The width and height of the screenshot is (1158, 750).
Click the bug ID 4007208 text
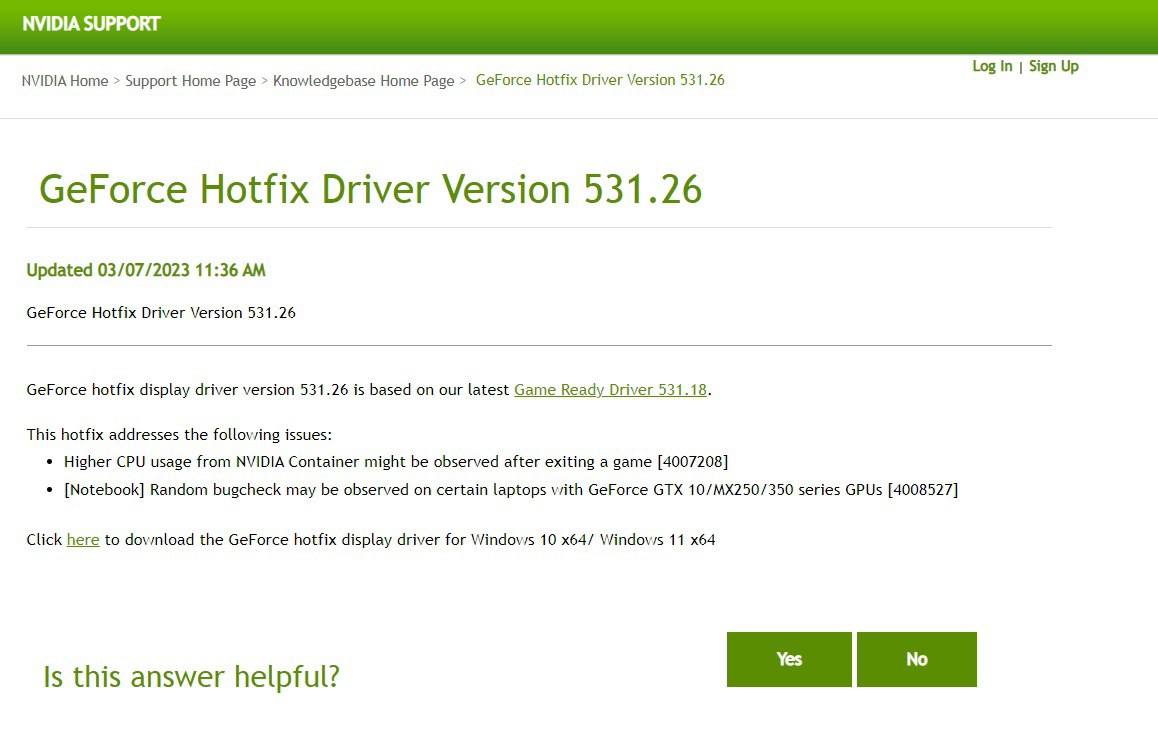click(x=692, y=462)
